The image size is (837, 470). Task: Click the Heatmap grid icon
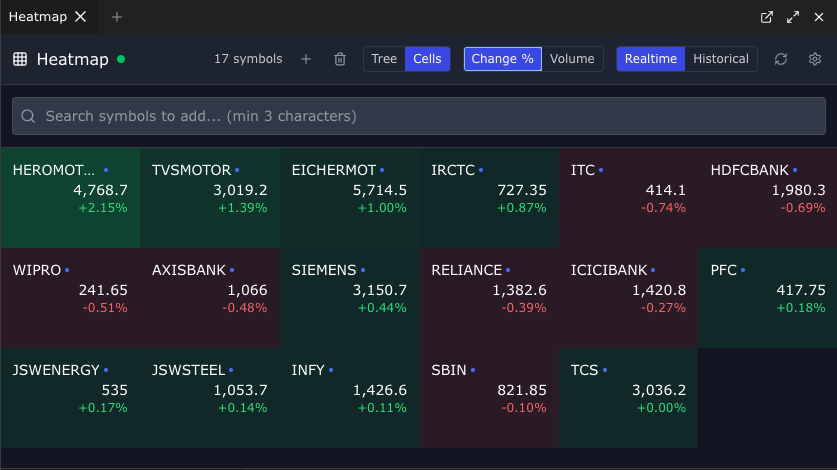click(x=20, y=59)
